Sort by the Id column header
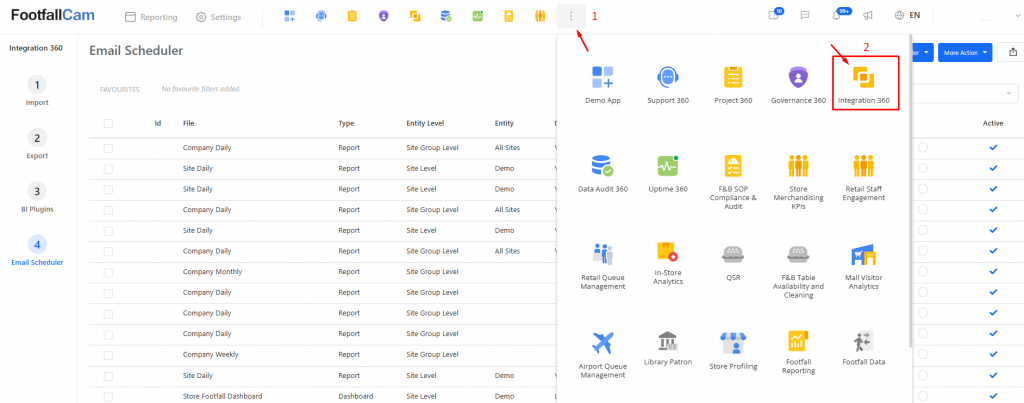 158,123
